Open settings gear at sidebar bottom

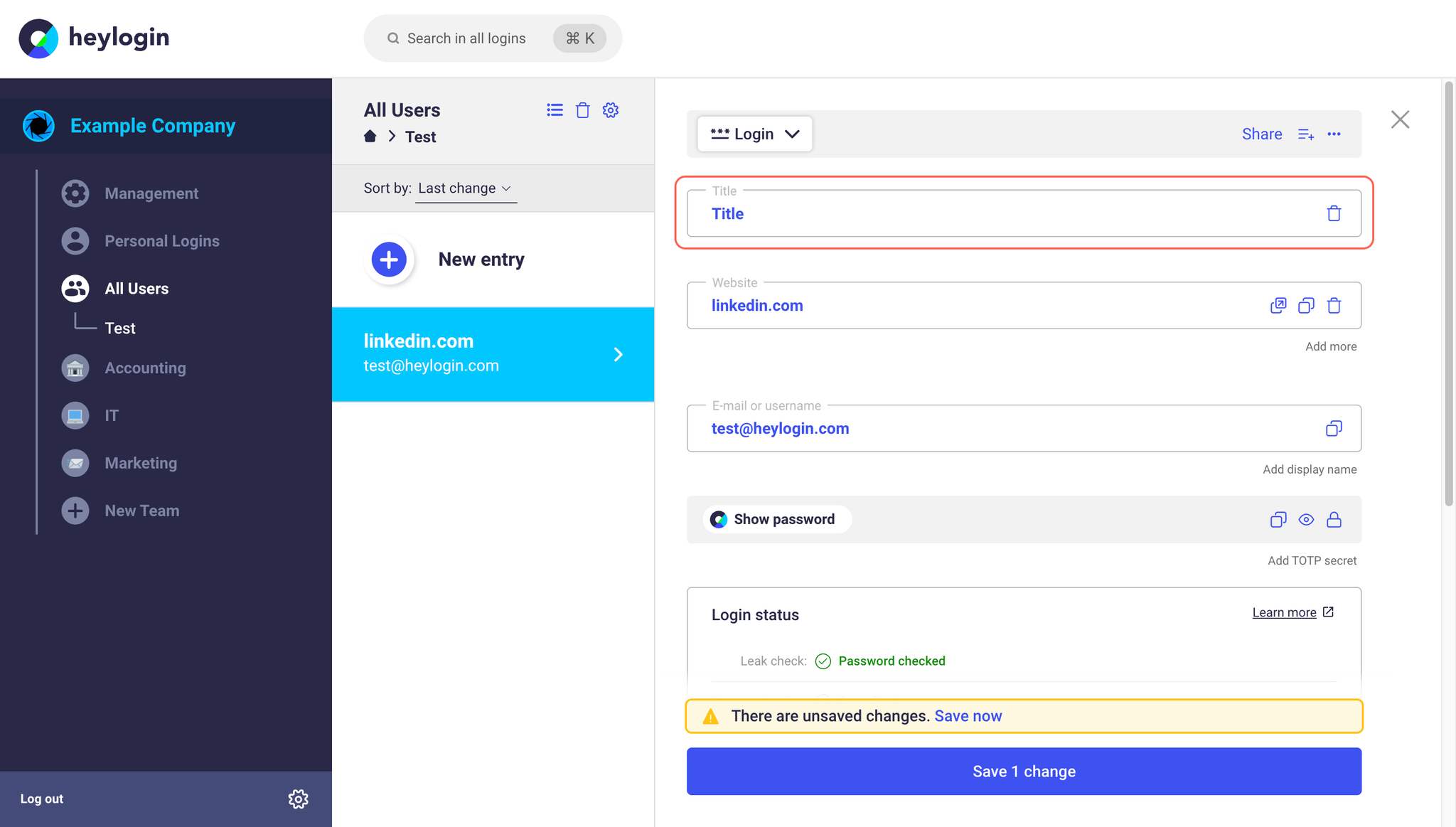pyautogui.click(x=299, y=799)
